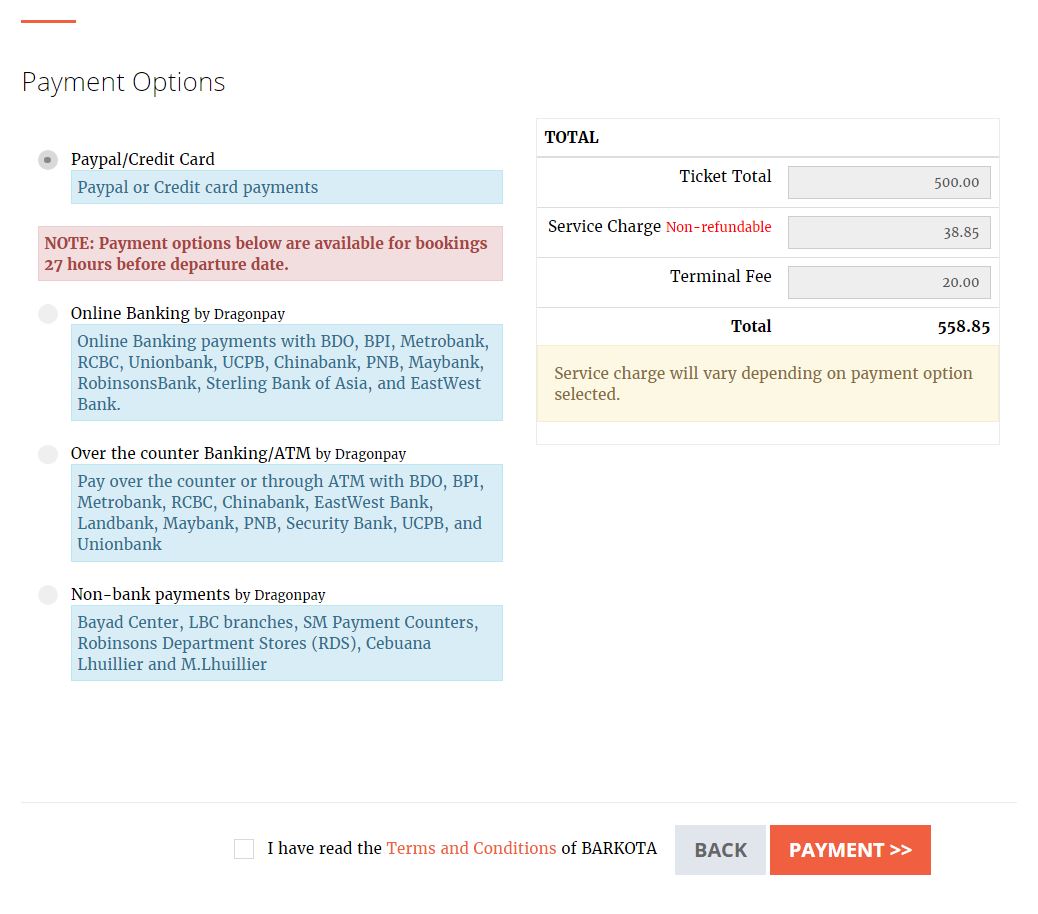The height and width of the screenshot is (914, 1038).
Task: Pick the Non-bank payments radio option
Action: [x=48, y=594]
